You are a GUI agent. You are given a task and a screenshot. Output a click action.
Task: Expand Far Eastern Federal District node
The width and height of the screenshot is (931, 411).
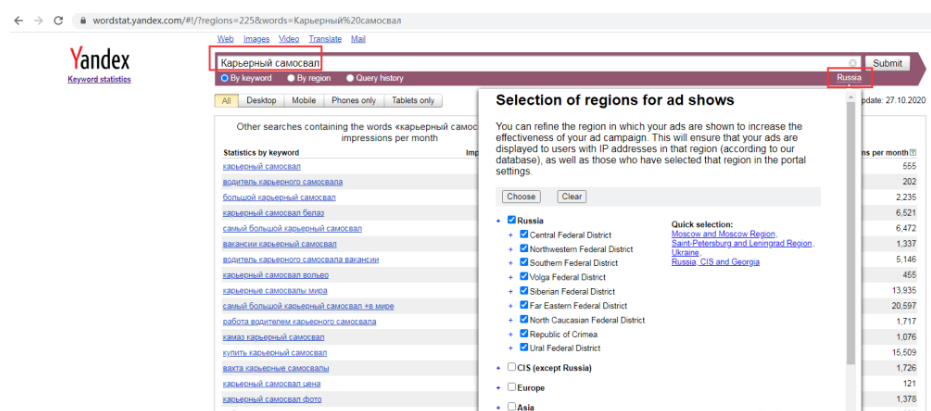click(x=511, y=306)
